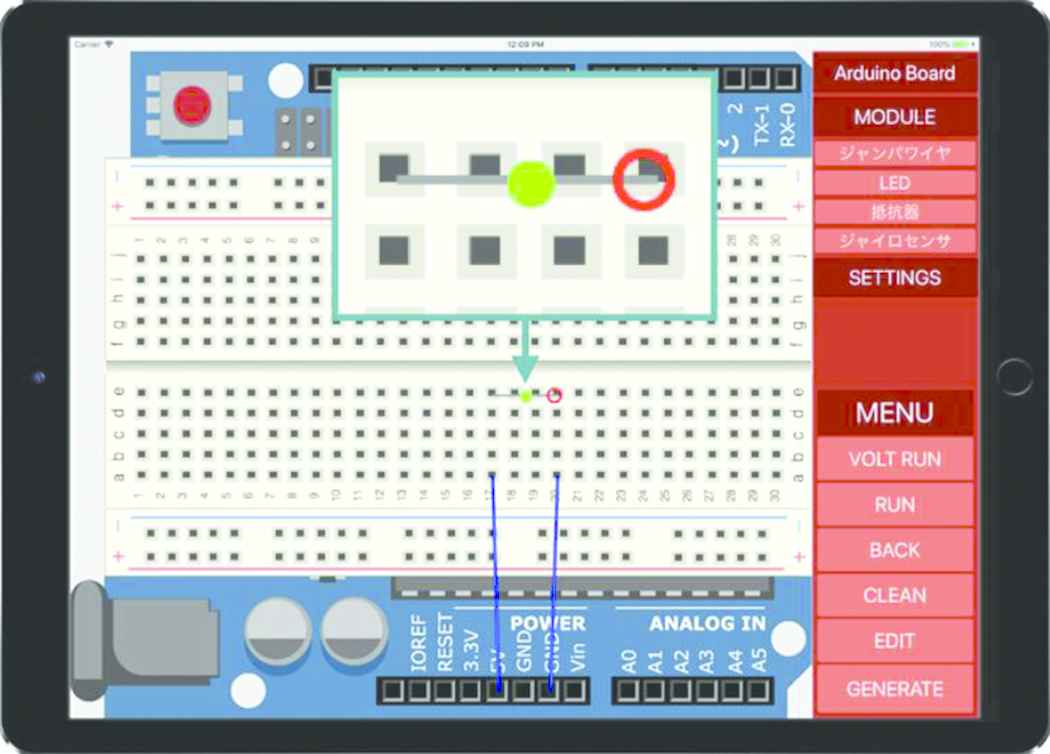Choose the ジャンパワイヤ module
1050x754 pixels.
click(x=895, y=153)
